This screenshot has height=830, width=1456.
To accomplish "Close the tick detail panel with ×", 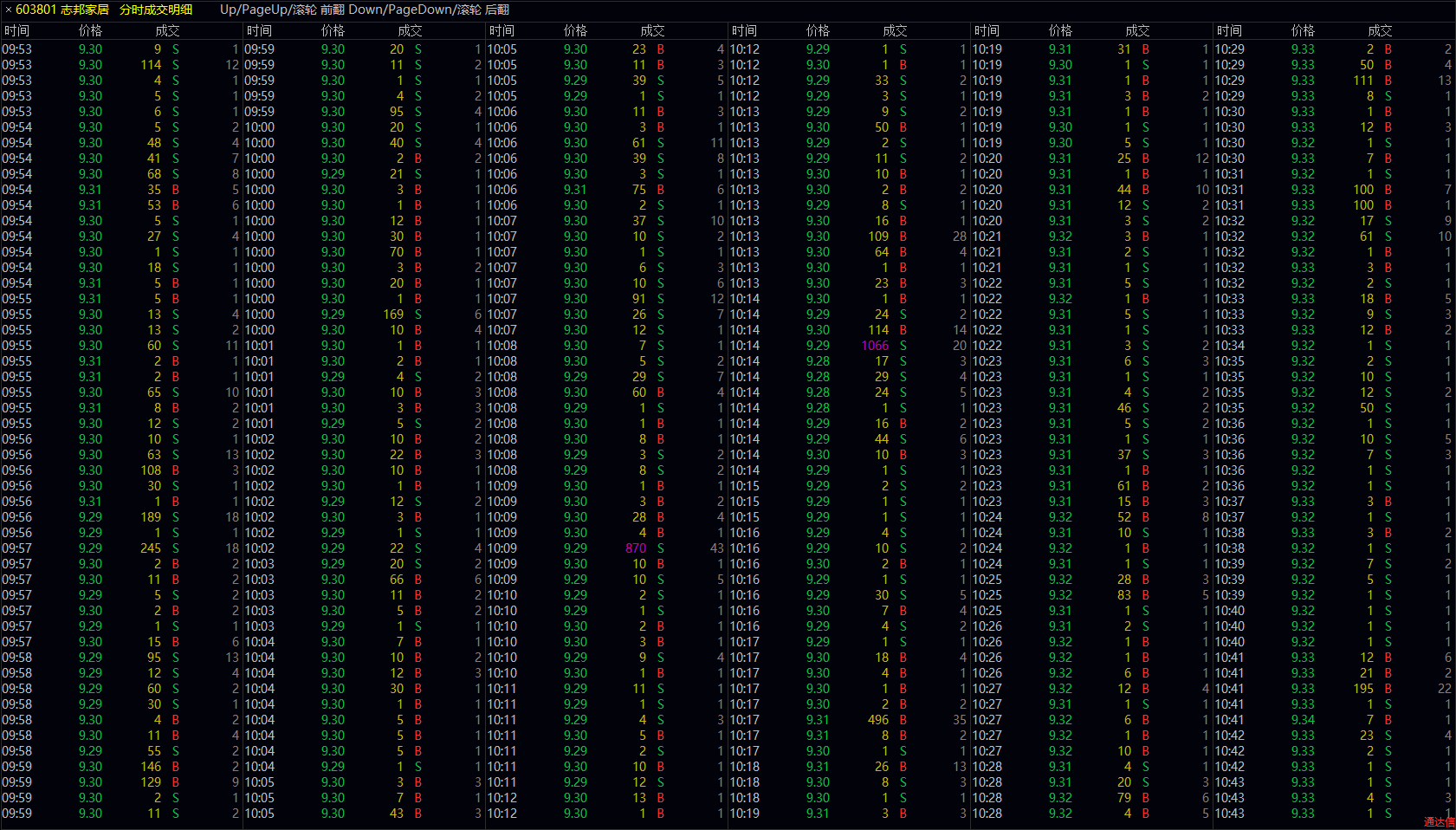I will [x=8, y=10].
